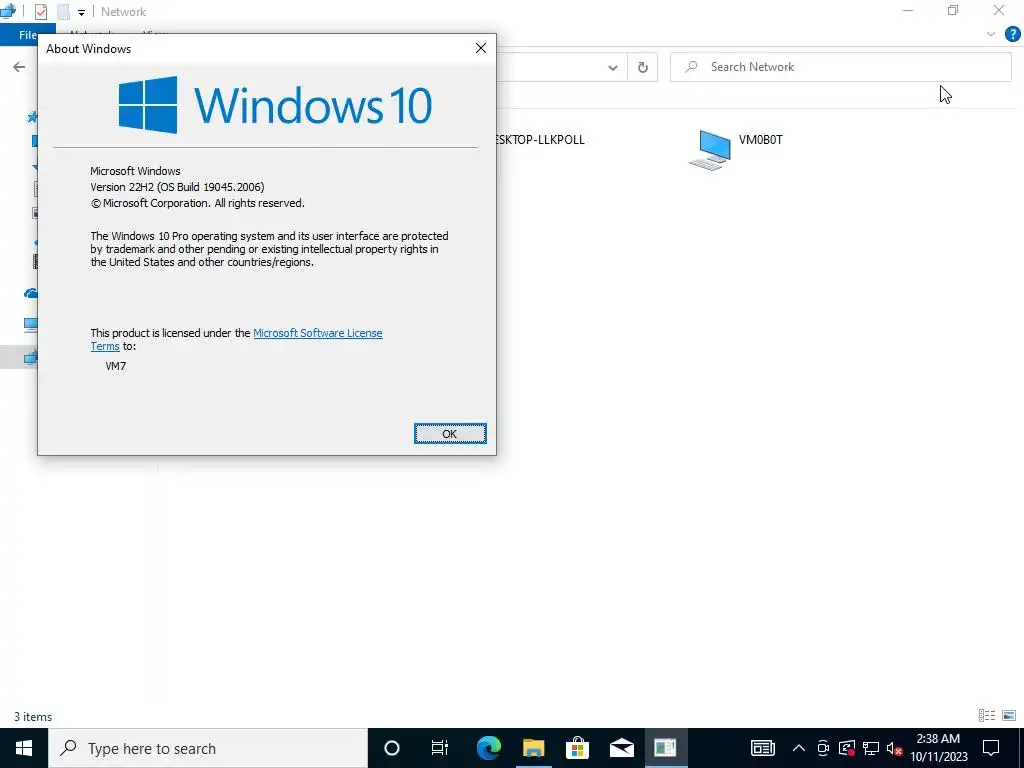Image resolution: width=1024 pixels, height=768 pixels.
Task: Open News and interests widget
Action: coord(763,748)
